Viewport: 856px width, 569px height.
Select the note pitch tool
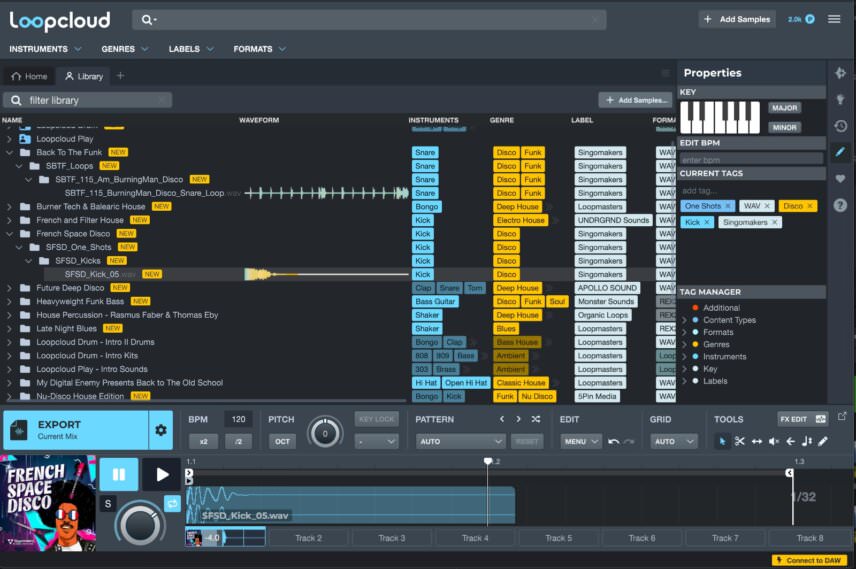pos(806,441)
